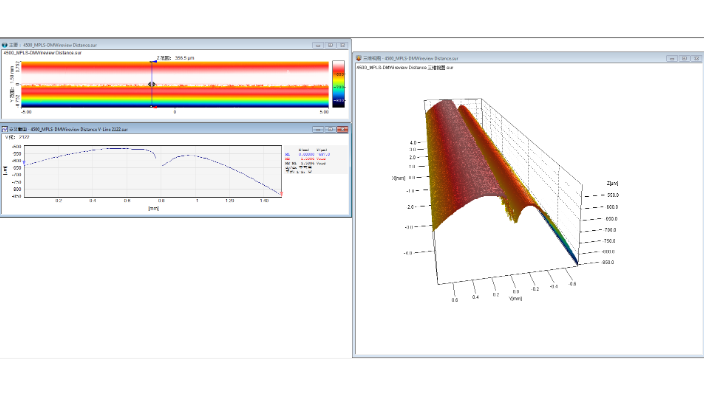This screenshot has height=396, width=704.
Task: Select the center move handle on profile cursor
Action: click(152, 84)
